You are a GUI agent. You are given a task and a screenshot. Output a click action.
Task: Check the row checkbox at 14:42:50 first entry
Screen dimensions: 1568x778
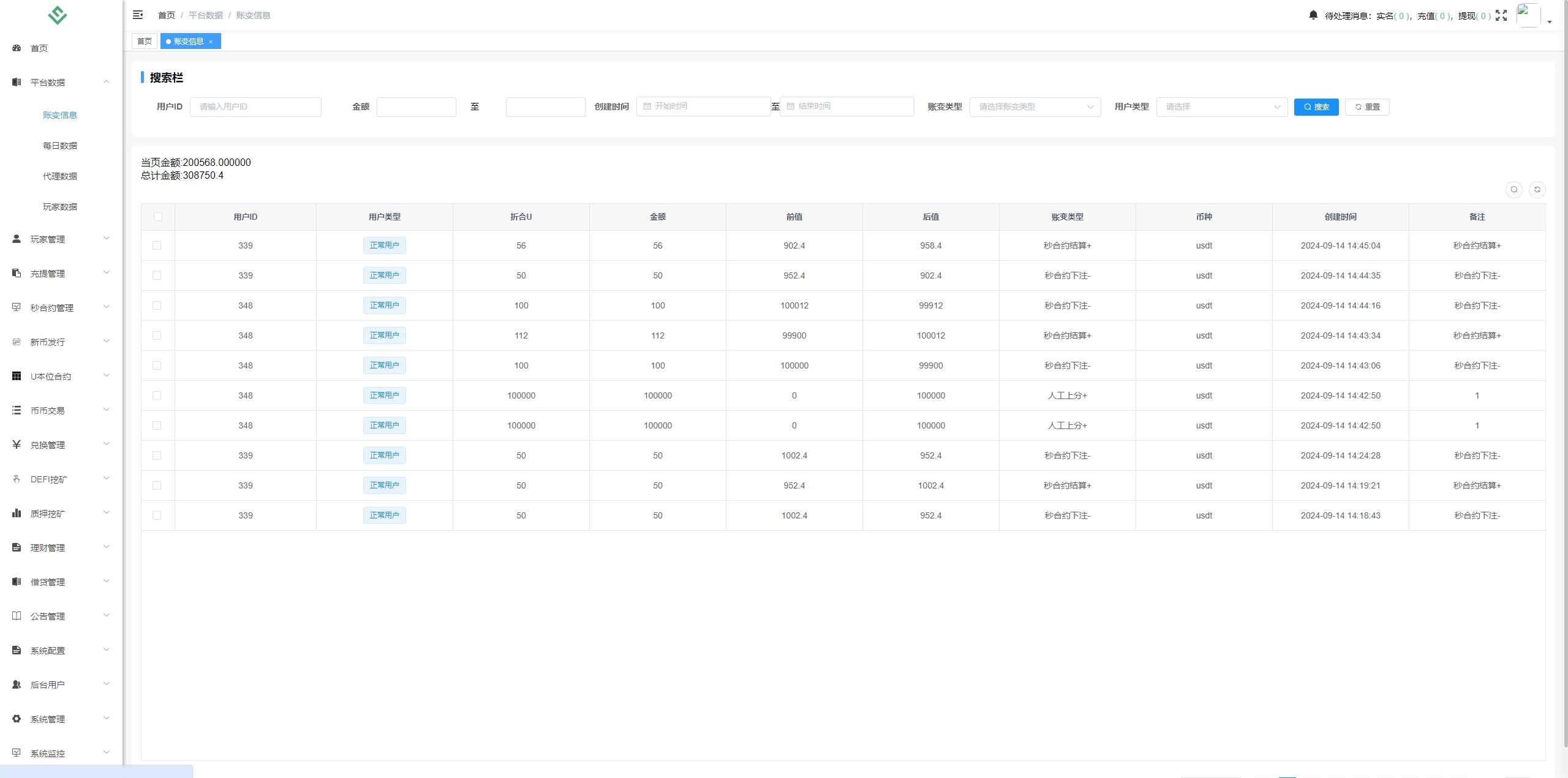point(157,395)
